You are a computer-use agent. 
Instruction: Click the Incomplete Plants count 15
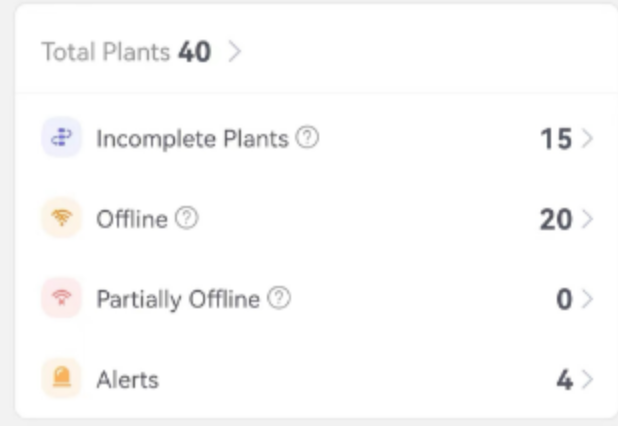555,139
